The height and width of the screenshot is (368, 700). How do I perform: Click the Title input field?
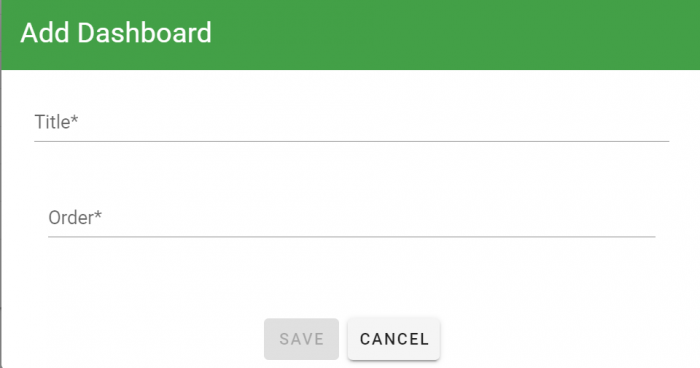tap(351, 123)
